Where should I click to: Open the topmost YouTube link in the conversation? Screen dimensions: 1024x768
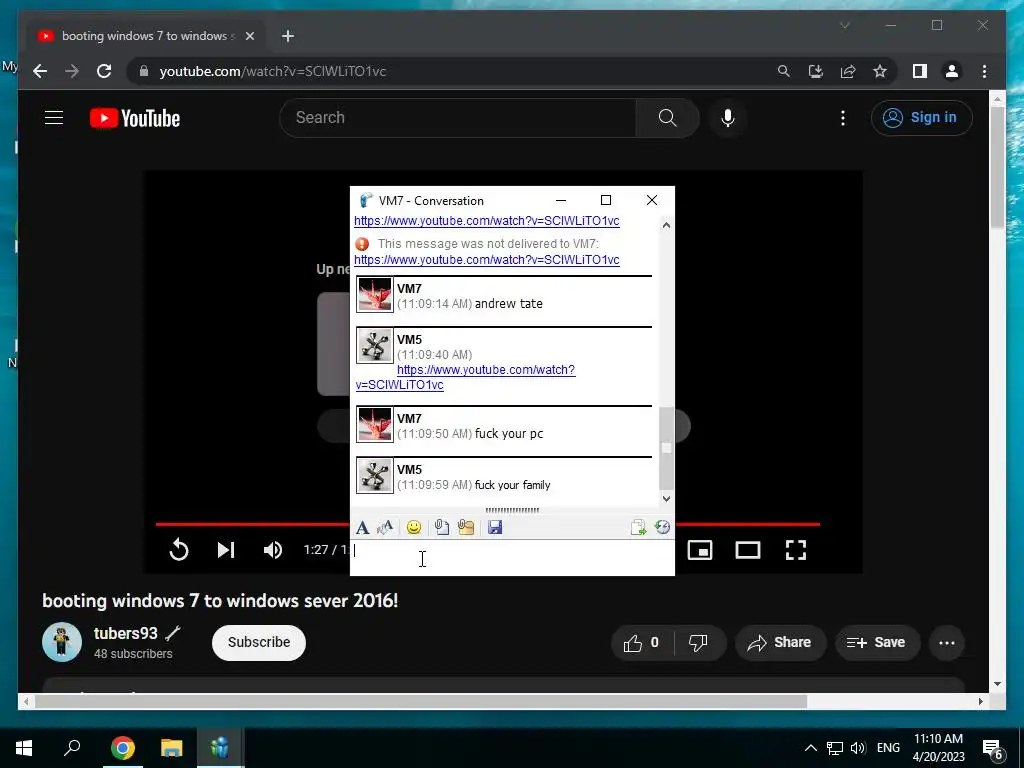[x=487, y=221]
